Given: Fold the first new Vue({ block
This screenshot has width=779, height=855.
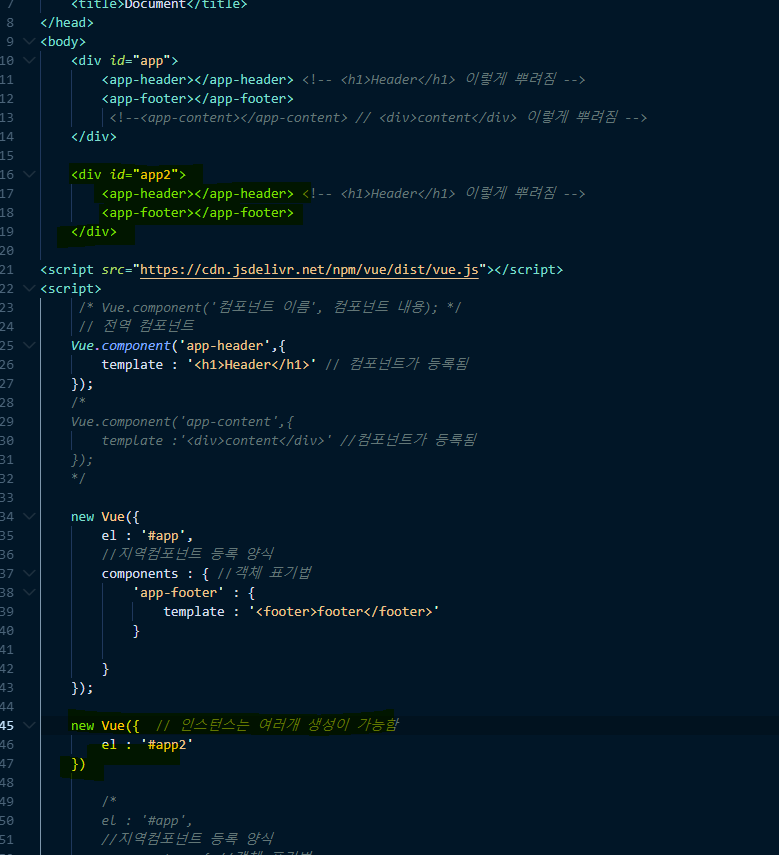Looking at the screenshot, I should [29, 516].
